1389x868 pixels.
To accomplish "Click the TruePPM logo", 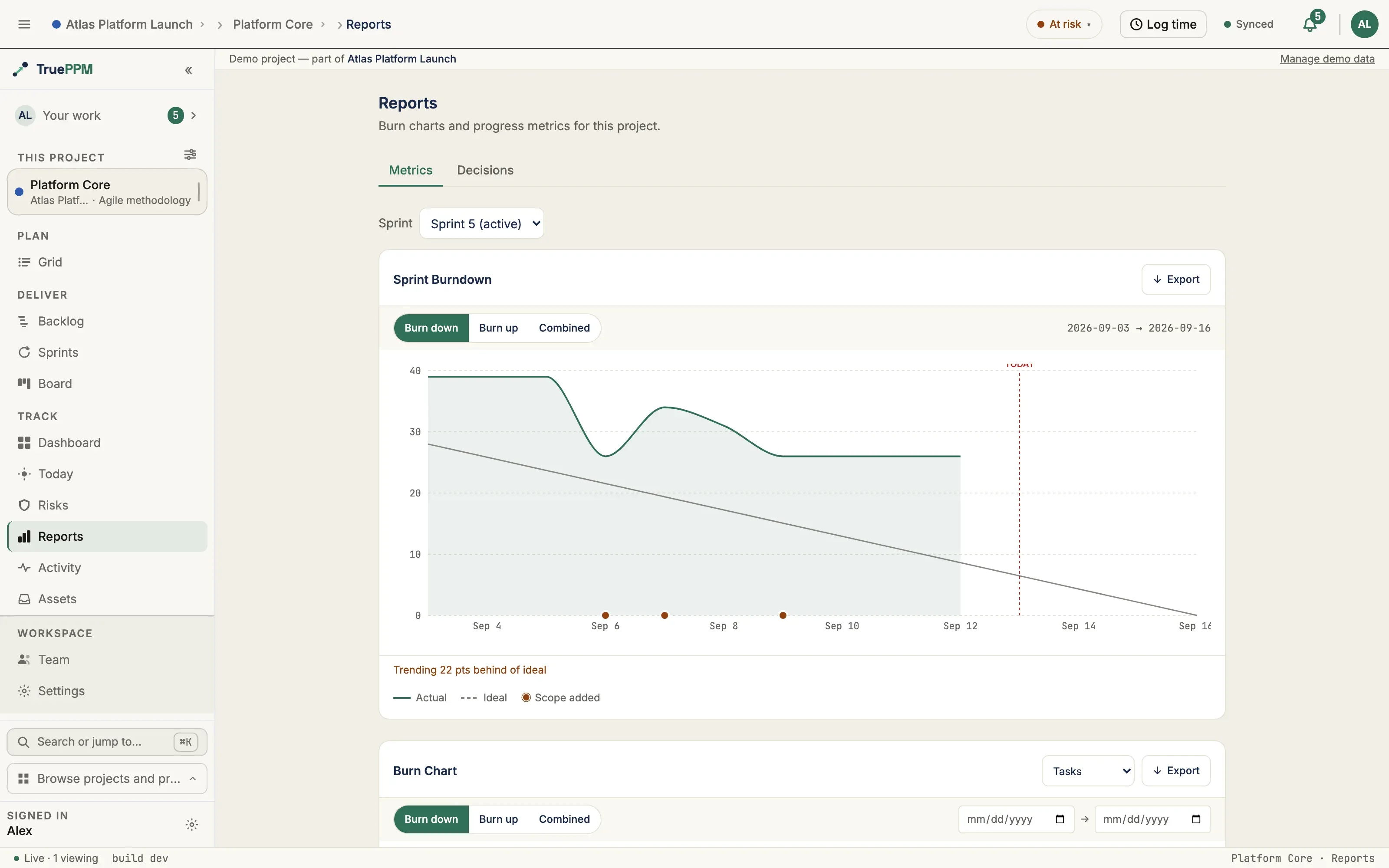I will 53,69.
